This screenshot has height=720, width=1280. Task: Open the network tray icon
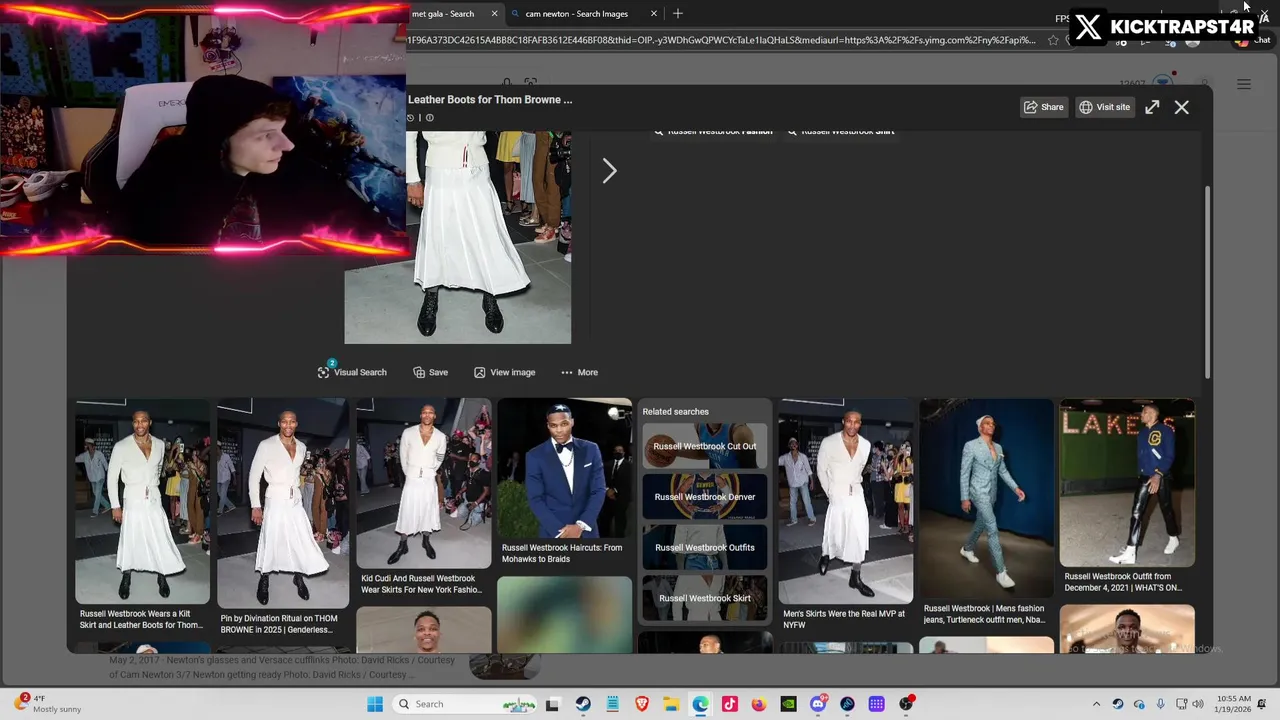pos(1181,704)
